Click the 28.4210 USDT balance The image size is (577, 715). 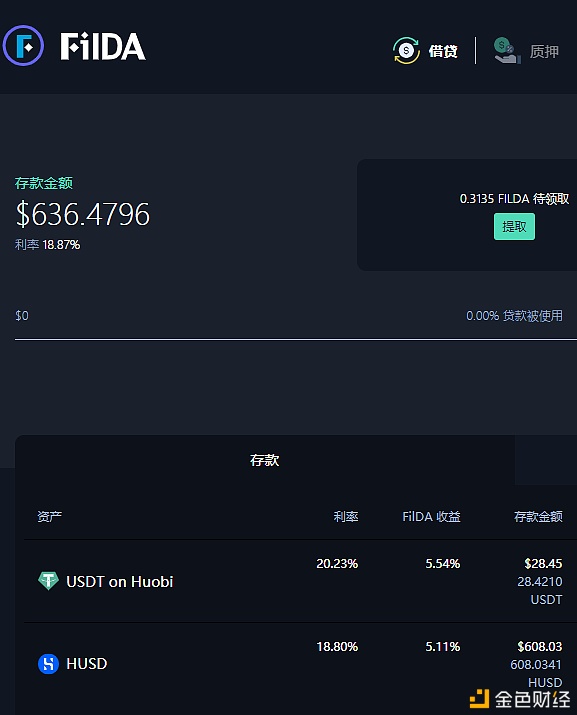(x=540, y=591)
